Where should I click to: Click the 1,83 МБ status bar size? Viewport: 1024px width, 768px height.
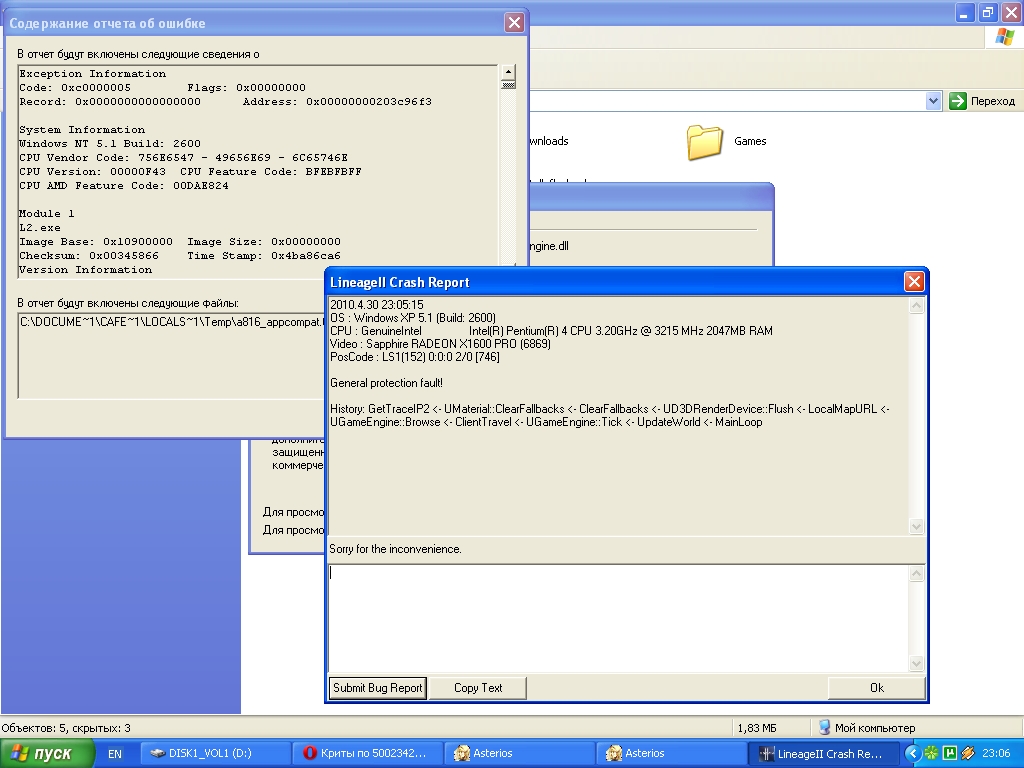[x=757, y=728]
